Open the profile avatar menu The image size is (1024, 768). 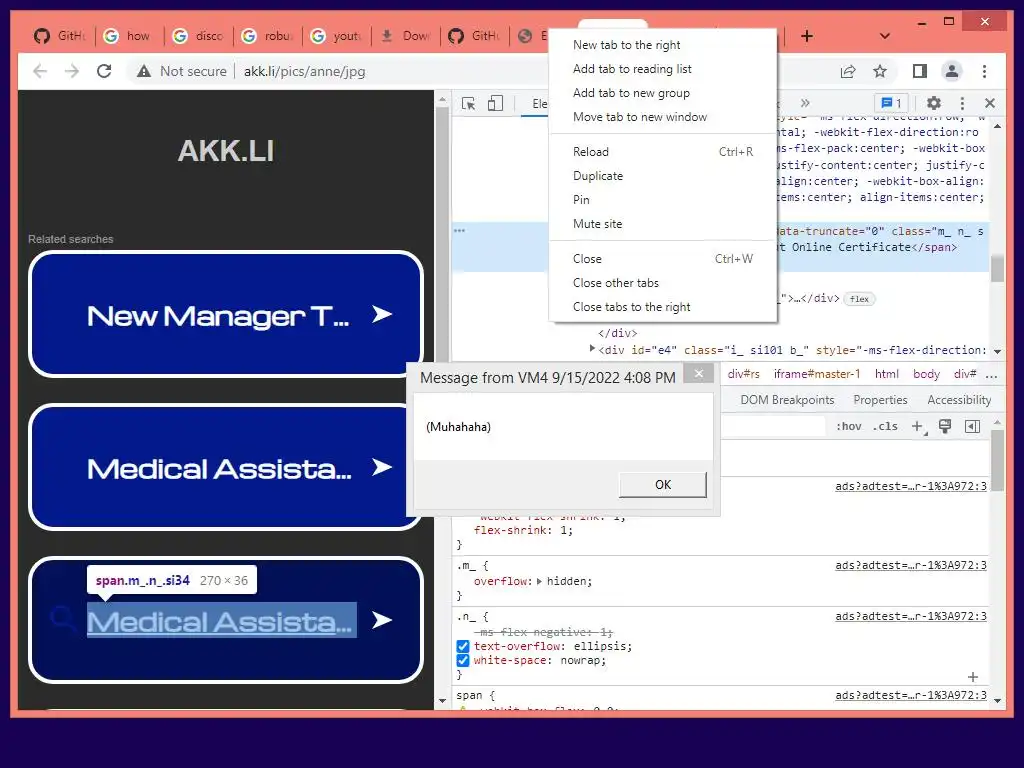click(x=952, y=71)
